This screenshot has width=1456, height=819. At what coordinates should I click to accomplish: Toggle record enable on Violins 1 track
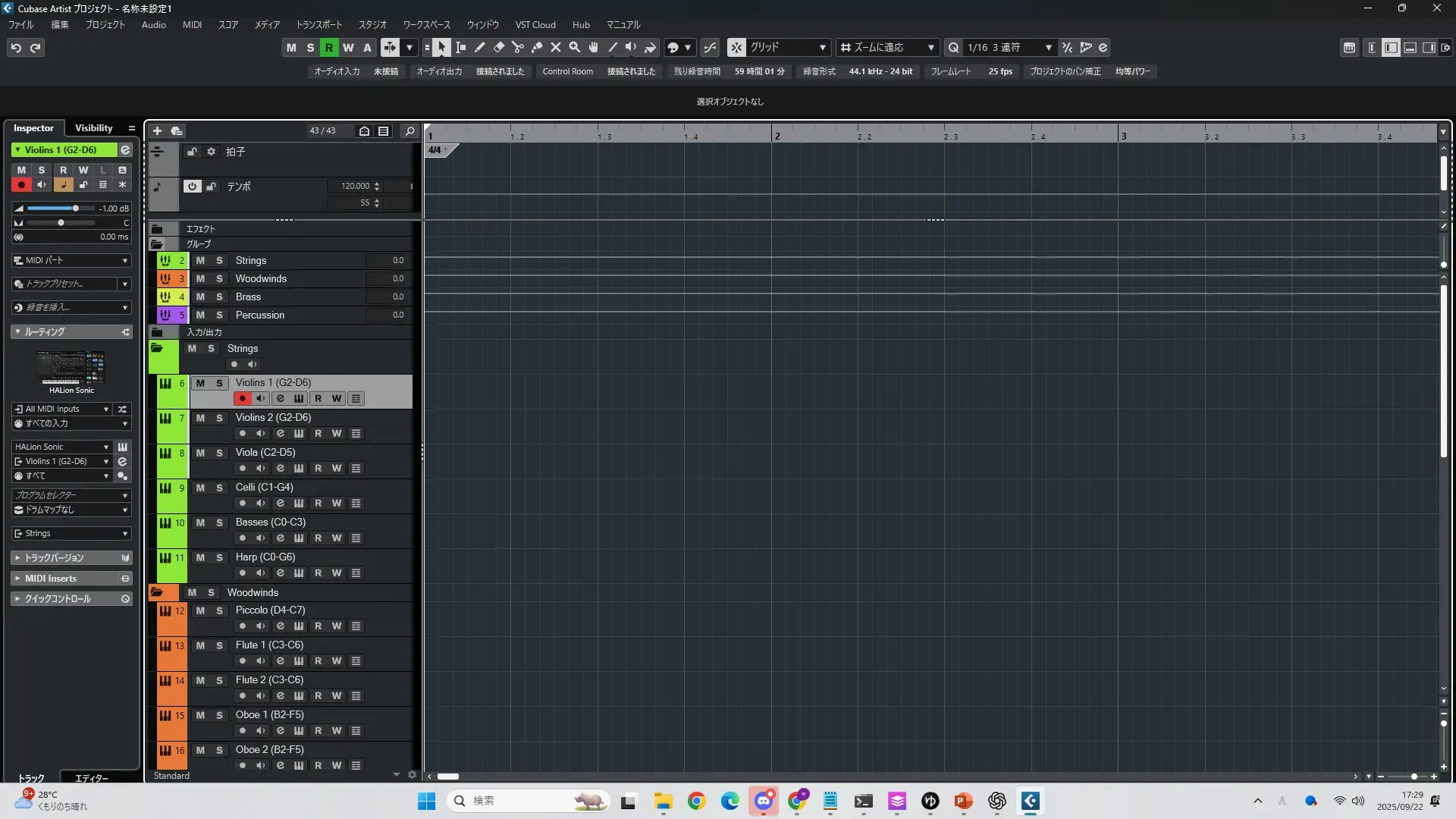tap(242, 399)
